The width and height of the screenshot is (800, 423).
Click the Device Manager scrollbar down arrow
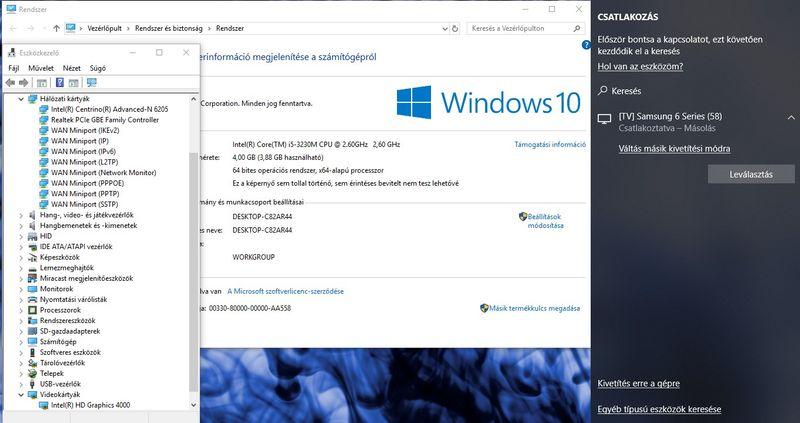193,405
